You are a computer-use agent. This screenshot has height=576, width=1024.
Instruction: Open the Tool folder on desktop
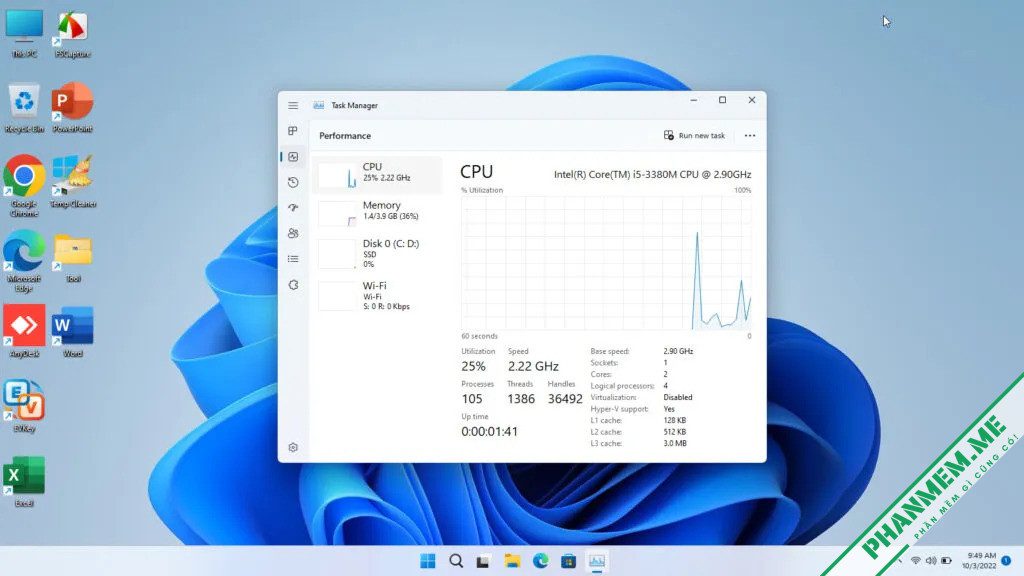(x=72, y=257)
